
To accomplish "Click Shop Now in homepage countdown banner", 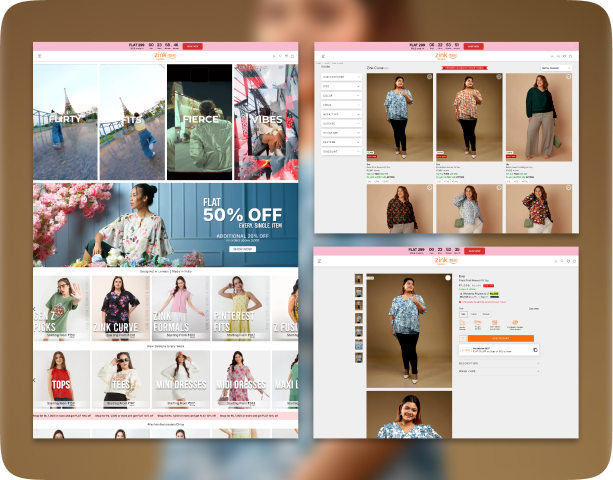I will click(x=193, y=46).
